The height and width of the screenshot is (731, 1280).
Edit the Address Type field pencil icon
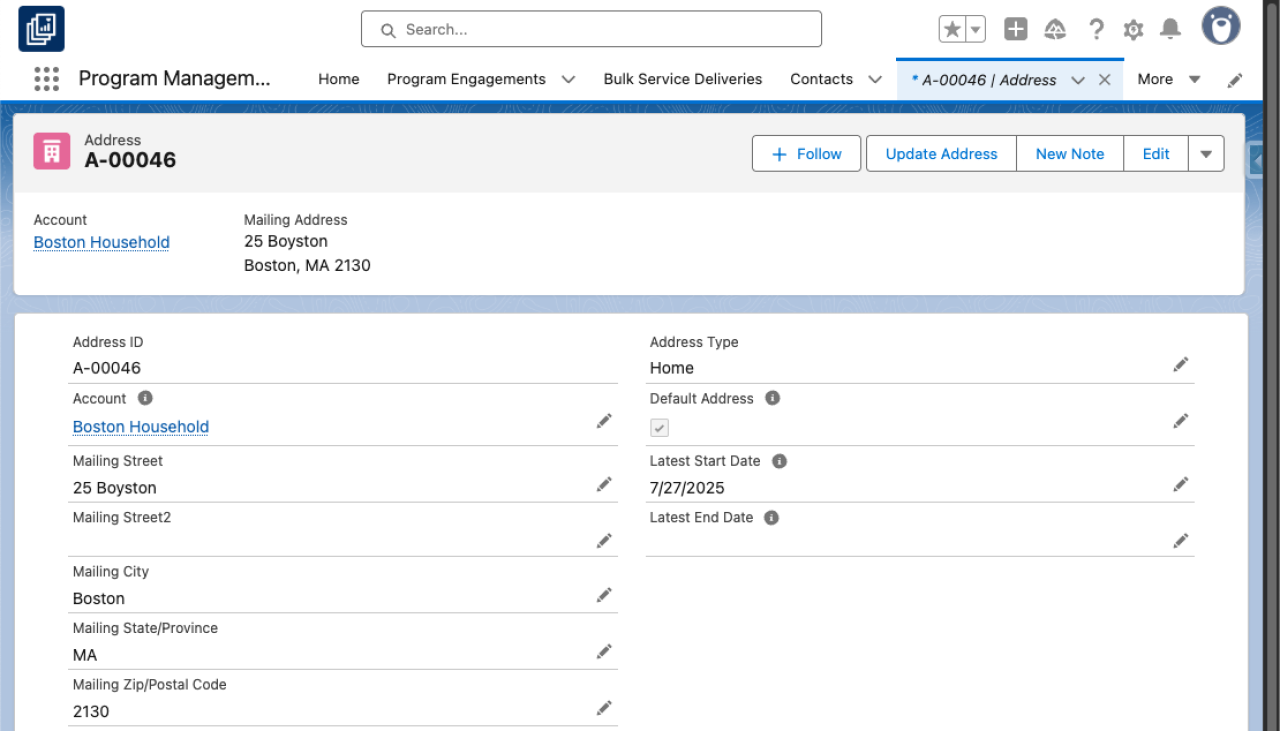(1181, 364)
